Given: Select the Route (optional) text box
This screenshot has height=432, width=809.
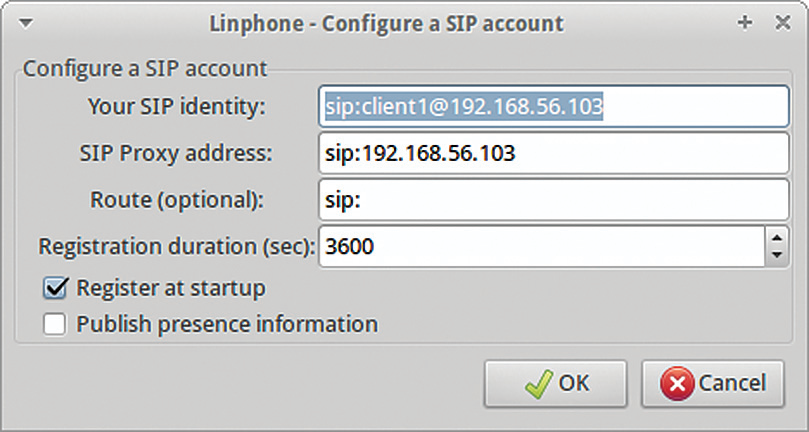Looking at the screenshot, I should 554,200.
